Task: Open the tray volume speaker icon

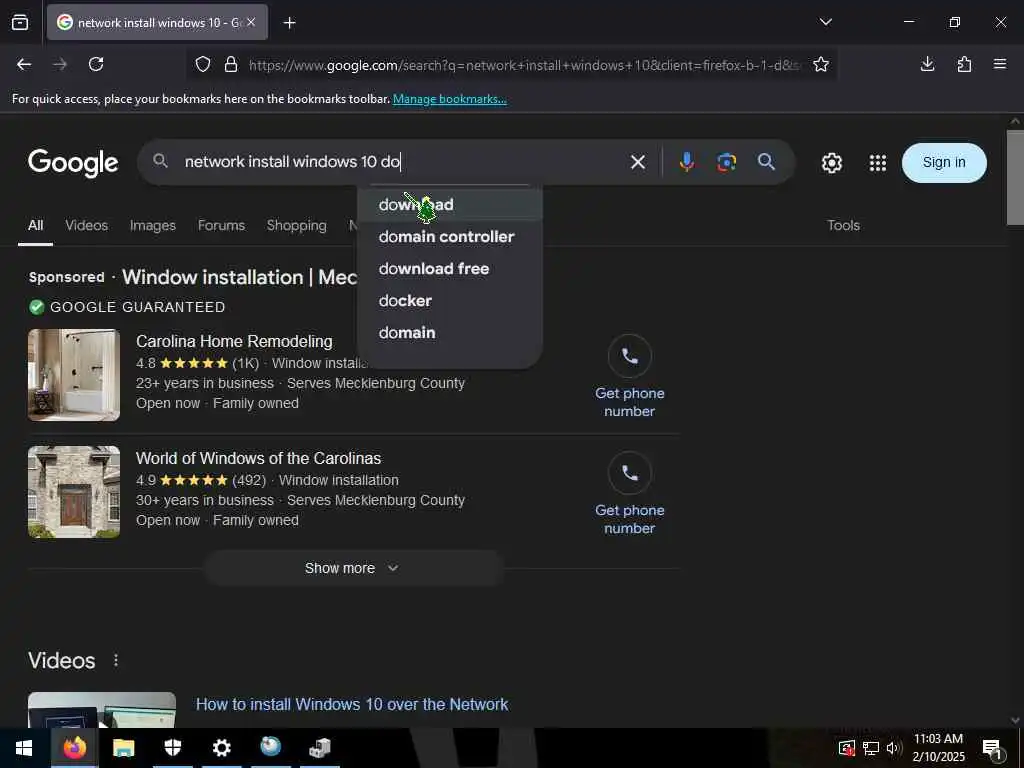Action: point(893,748)
